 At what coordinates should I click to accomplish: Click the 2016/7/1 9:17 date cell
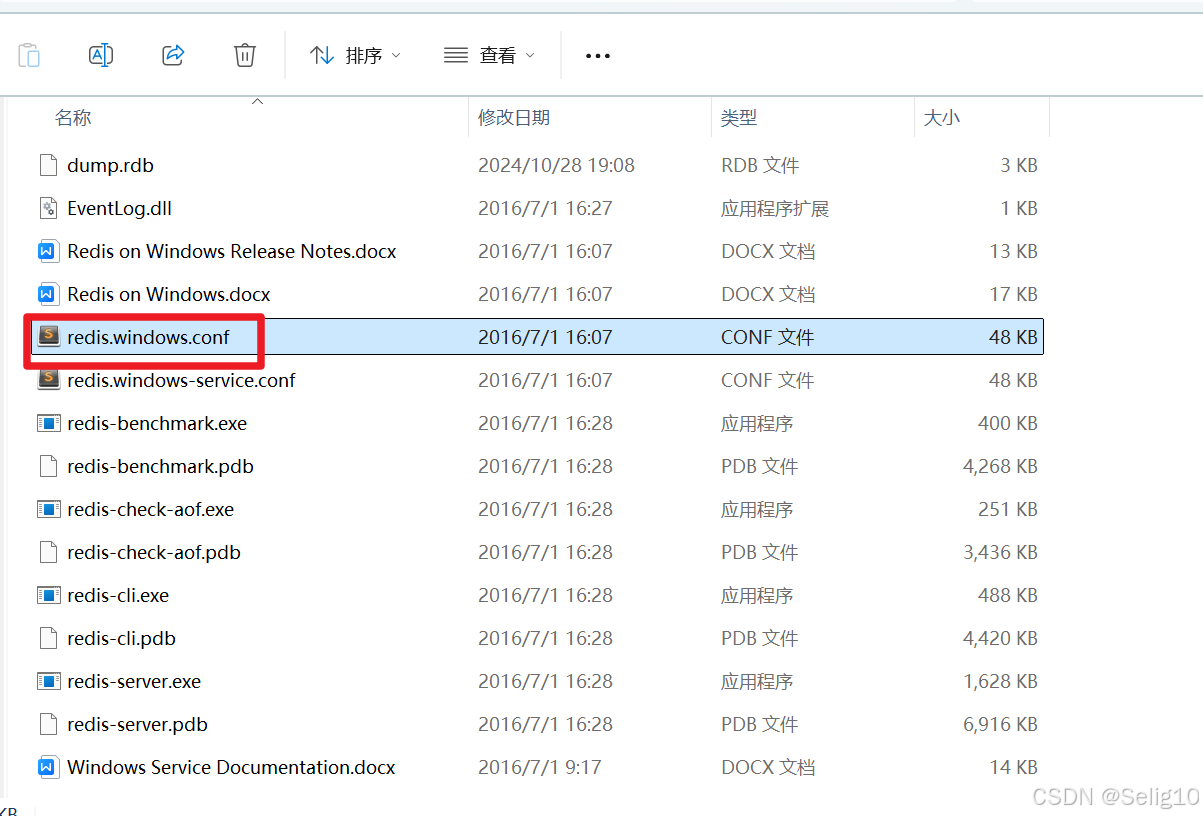pos(538,767)
